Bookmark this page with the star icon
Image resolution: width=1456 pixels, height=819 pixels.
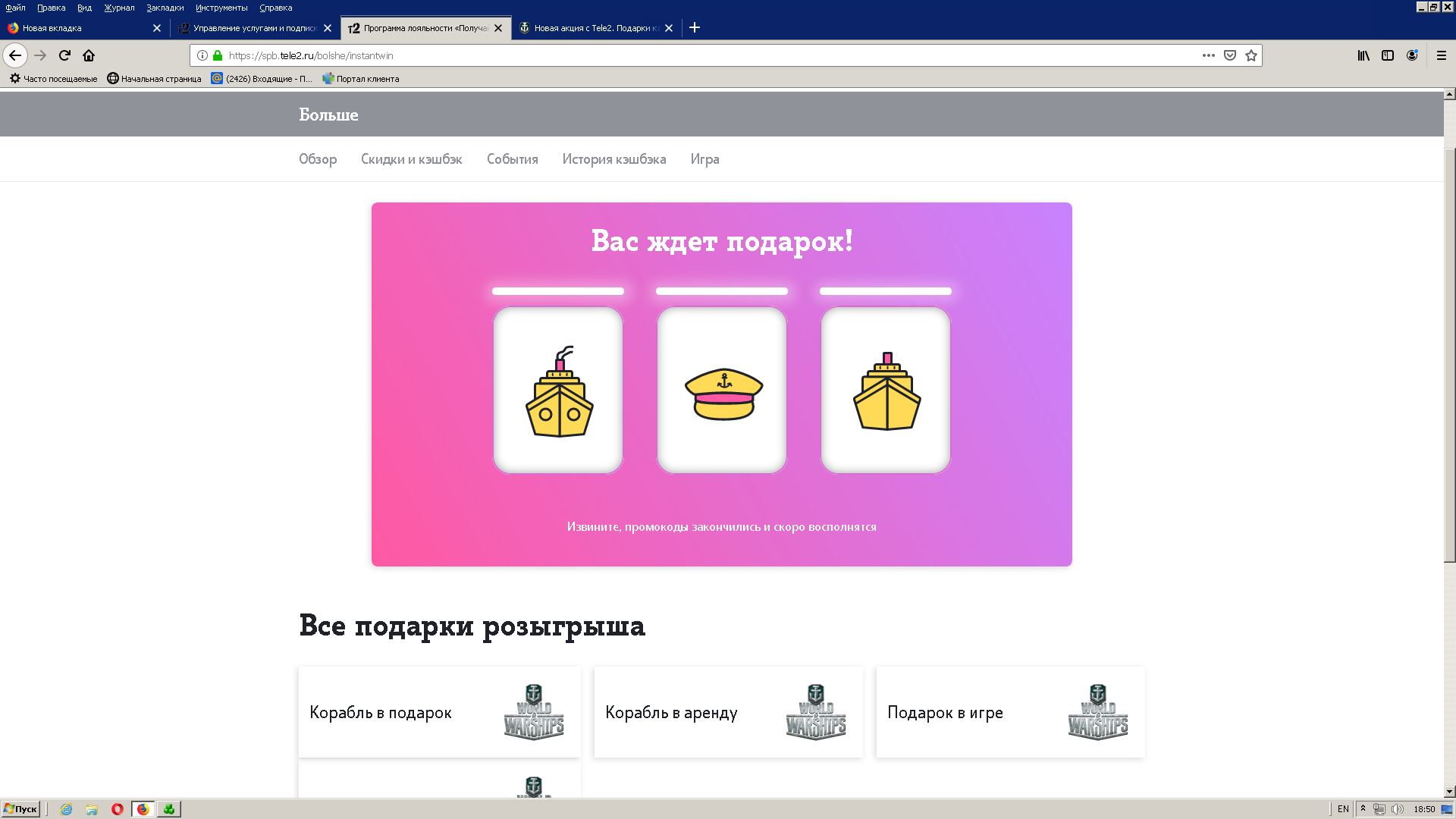click(1251, 55)
